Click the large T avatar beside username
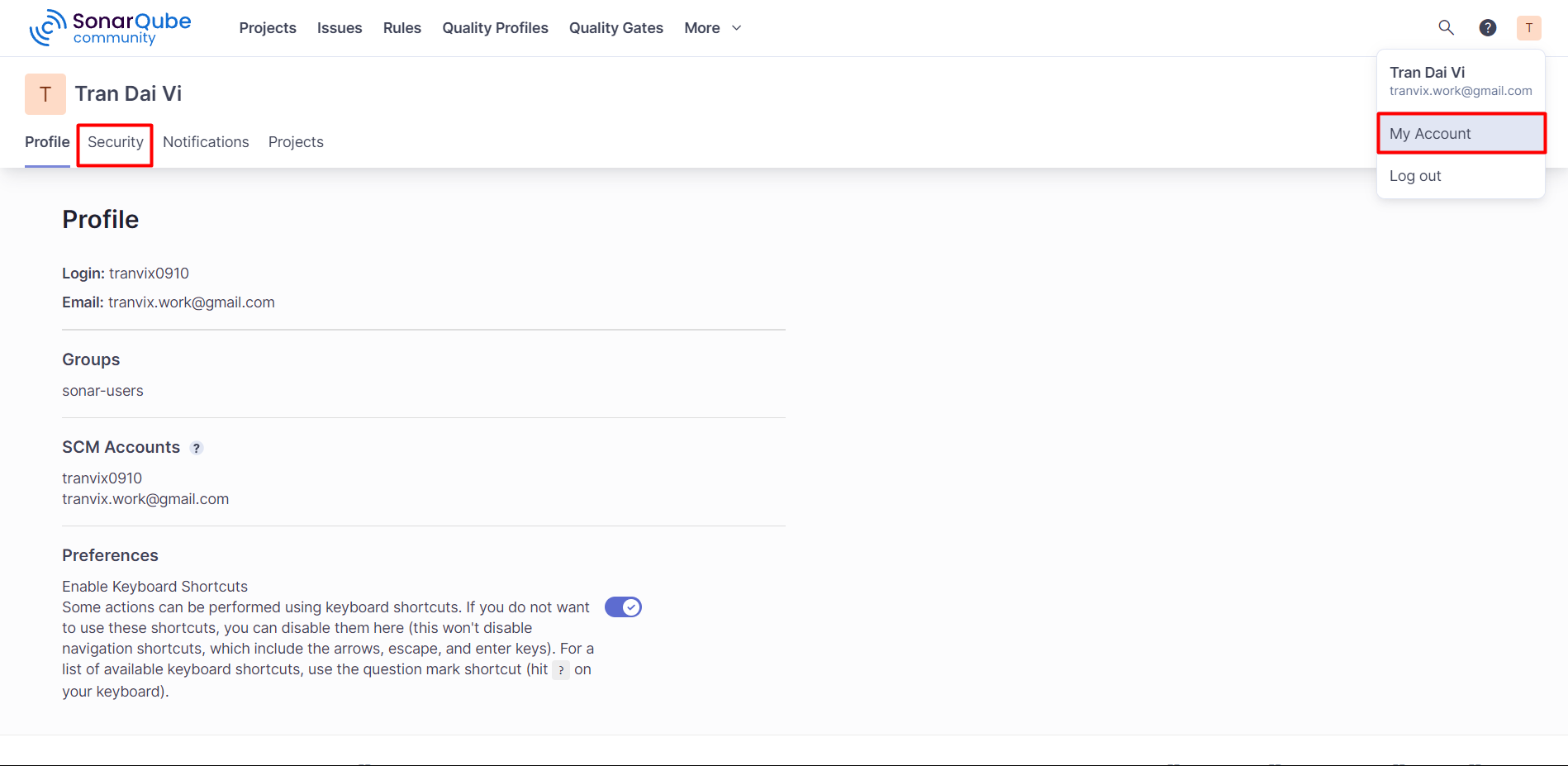The image size is (1568, 766). click(45, 94)
